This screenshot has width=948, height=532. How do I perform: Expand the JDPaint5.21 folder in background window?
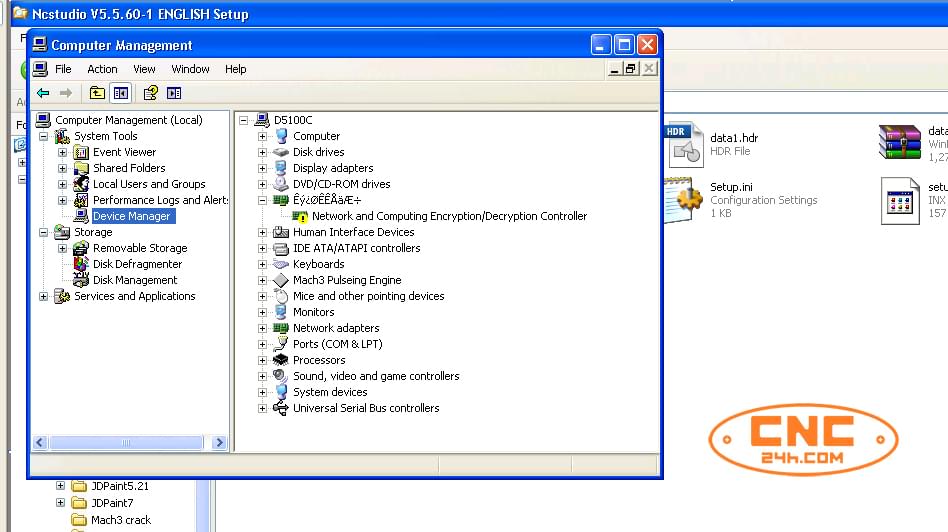click(x=60, y=485)
